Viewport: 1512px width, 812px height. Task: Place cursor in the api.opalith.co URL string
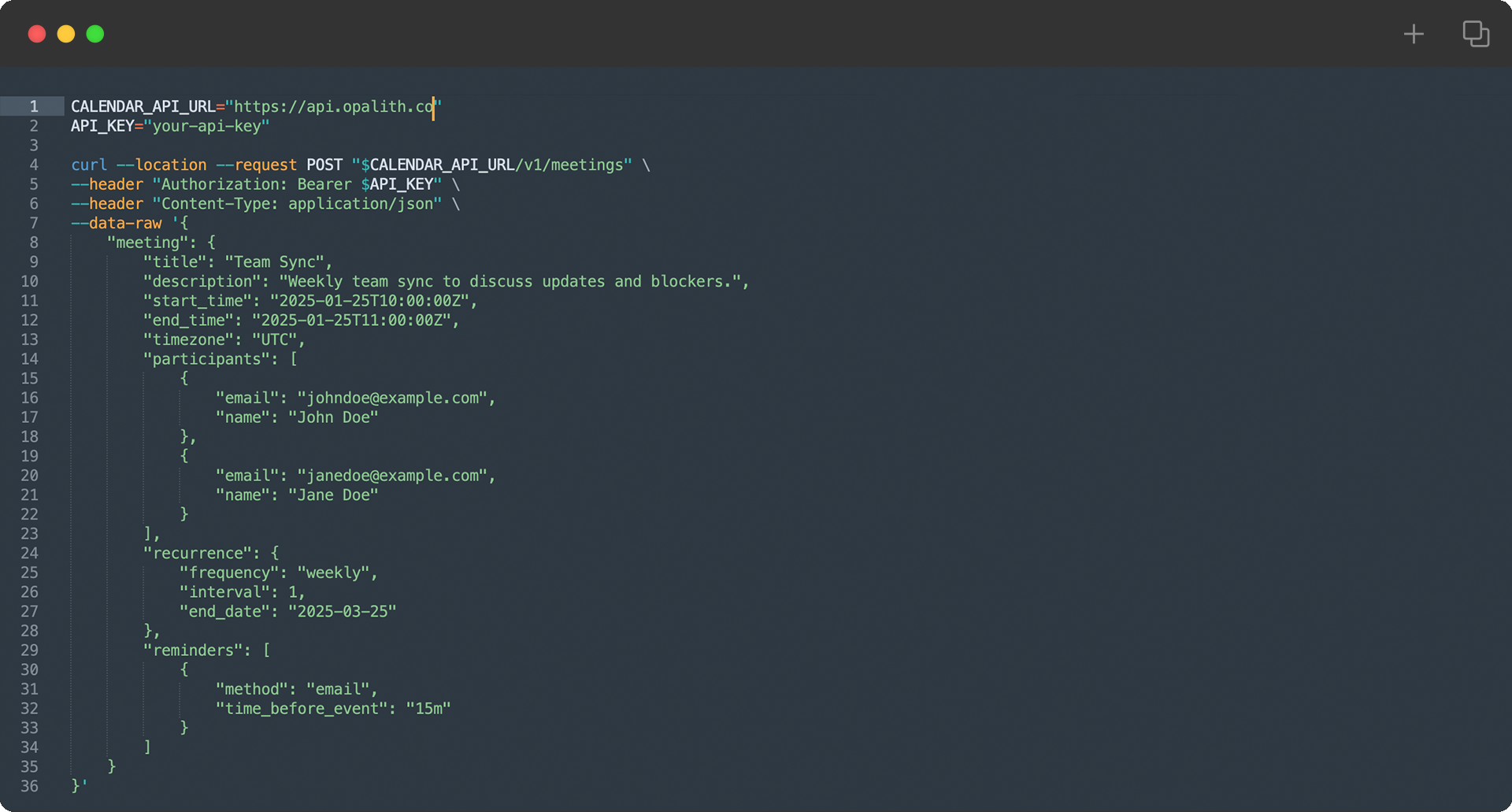coord(333,106)
